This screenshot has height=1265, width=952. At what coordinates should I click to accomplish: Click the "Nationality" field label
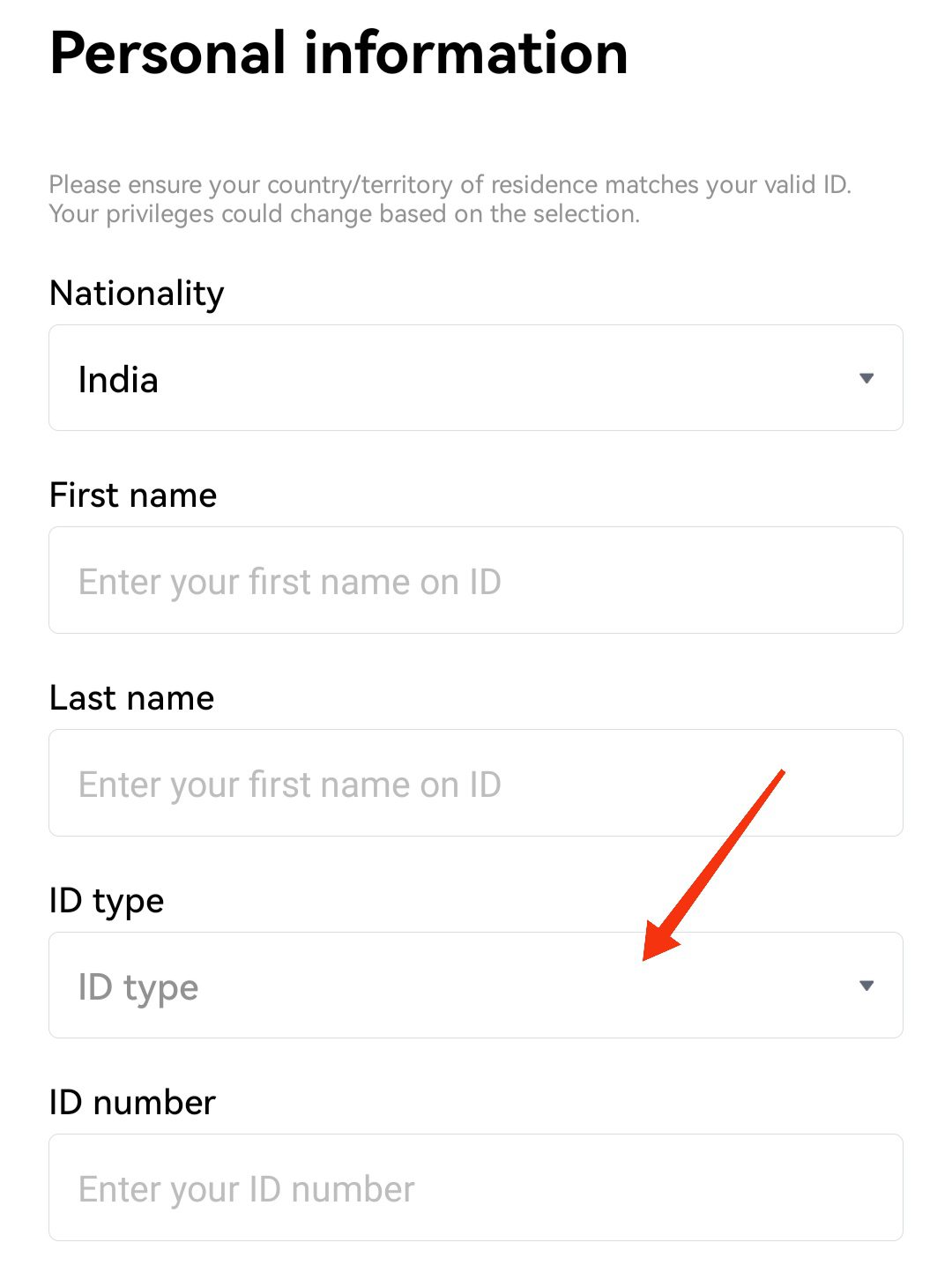tap(137, 294)
